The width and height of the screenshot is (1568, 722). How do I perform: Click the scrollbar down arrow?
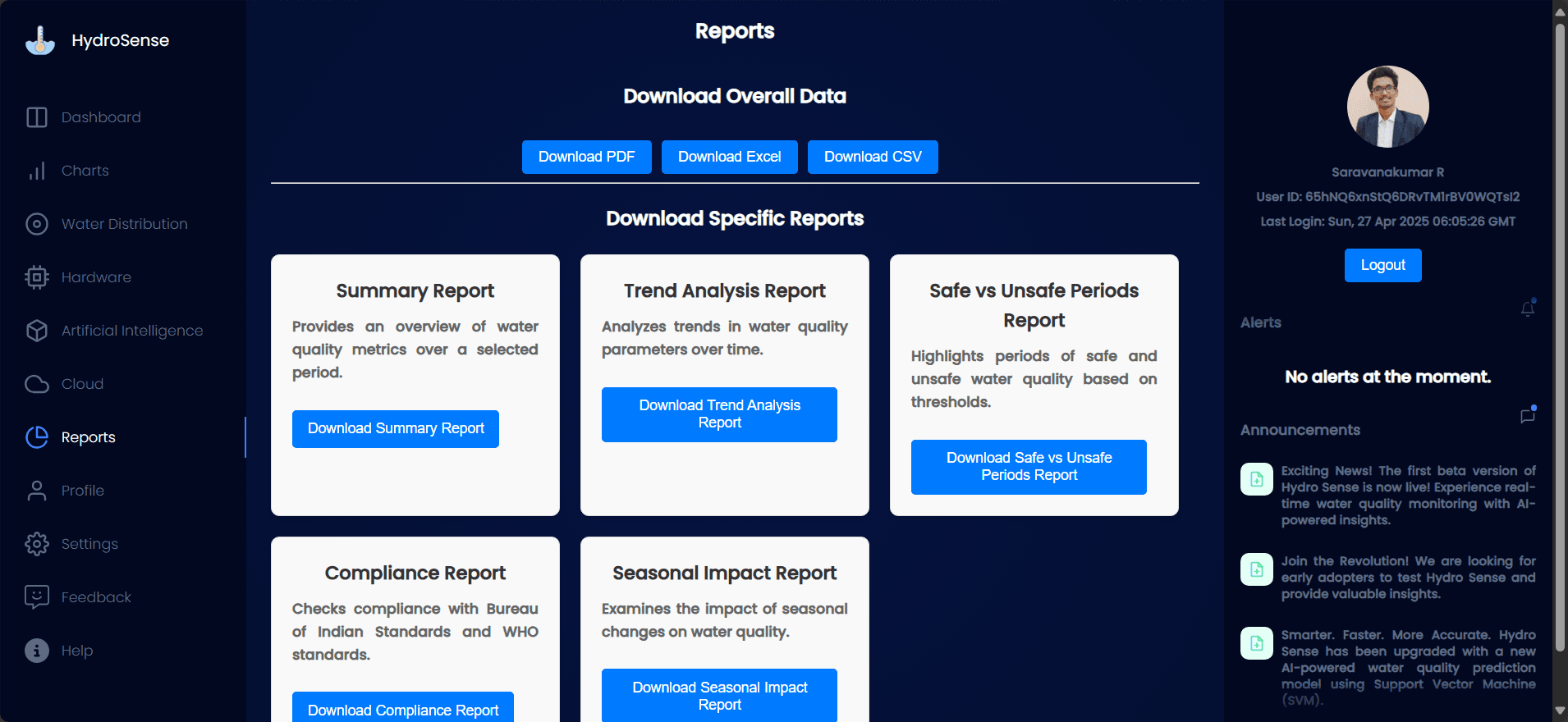tap(1560, 711)
